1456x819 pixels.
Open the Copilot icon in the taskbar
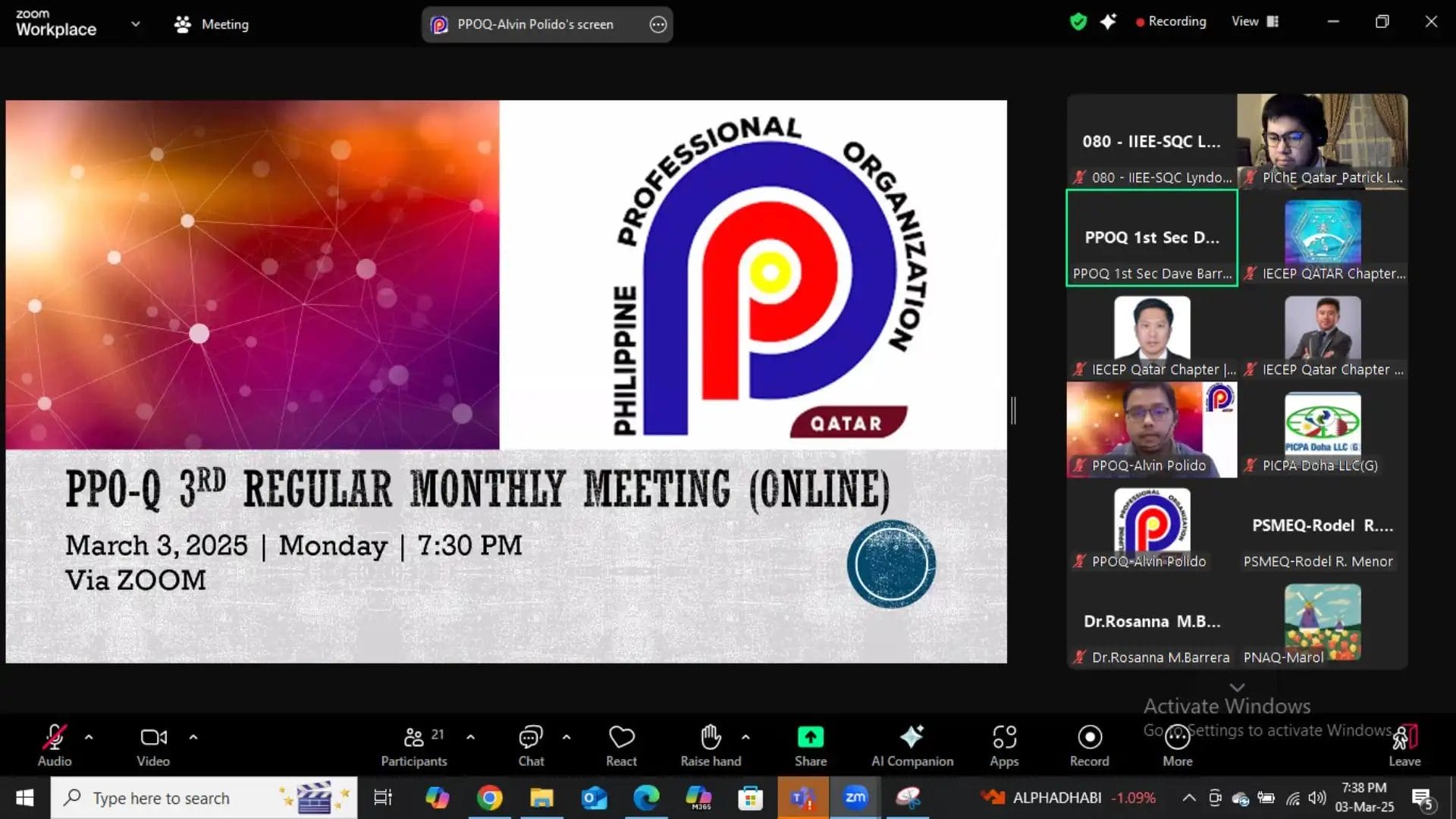tap(437, 798)
